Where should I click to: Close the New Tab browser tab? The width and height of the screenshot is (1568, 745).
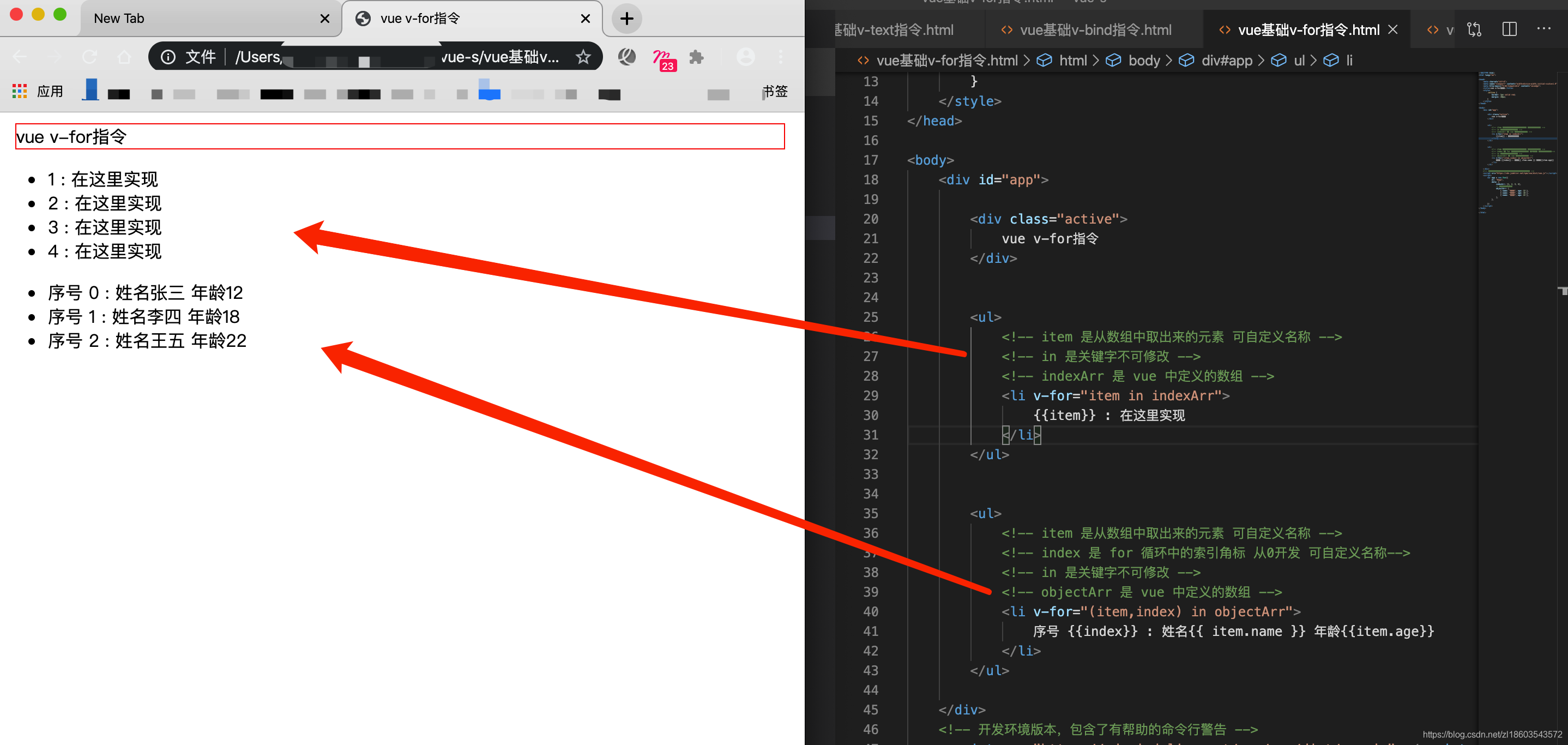pyautogui.click(x=325, y=19)
